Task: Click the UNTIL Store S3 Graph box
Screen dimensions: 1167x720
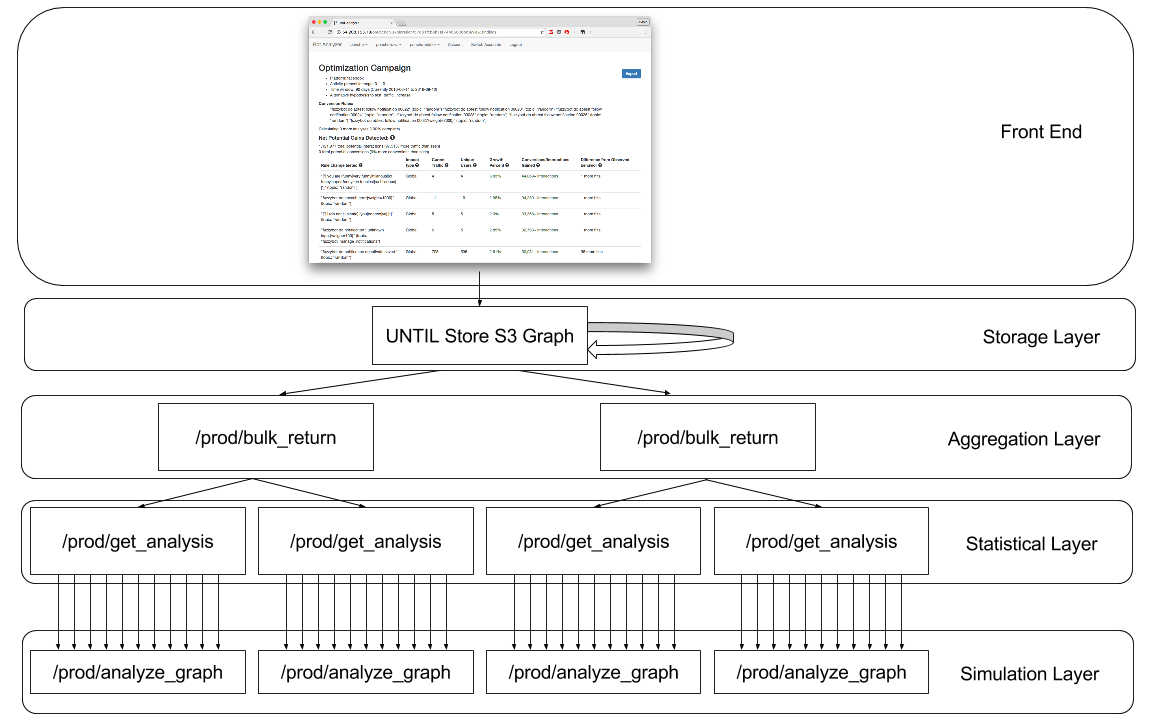Action: [x=480, y=336]
